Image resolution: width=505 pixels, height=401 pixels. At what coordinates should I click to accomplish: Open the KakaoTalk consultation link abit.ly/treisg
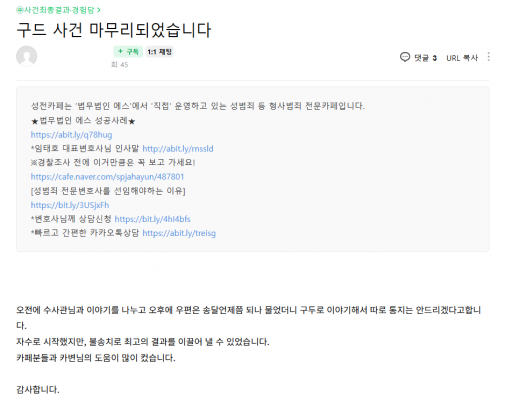pos(179,233)
